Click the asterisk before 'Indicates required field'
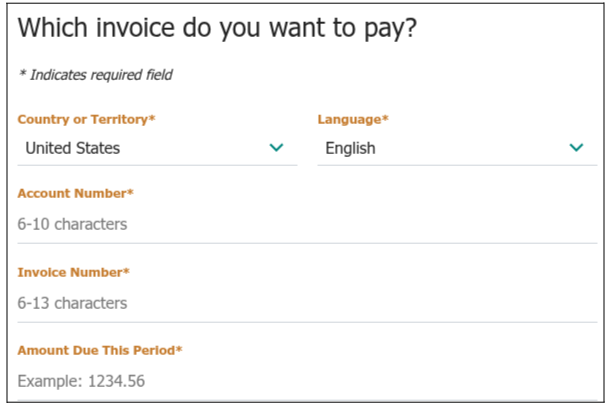The width and height of the screenshot is (613, 410). click(x=22, y=74)
